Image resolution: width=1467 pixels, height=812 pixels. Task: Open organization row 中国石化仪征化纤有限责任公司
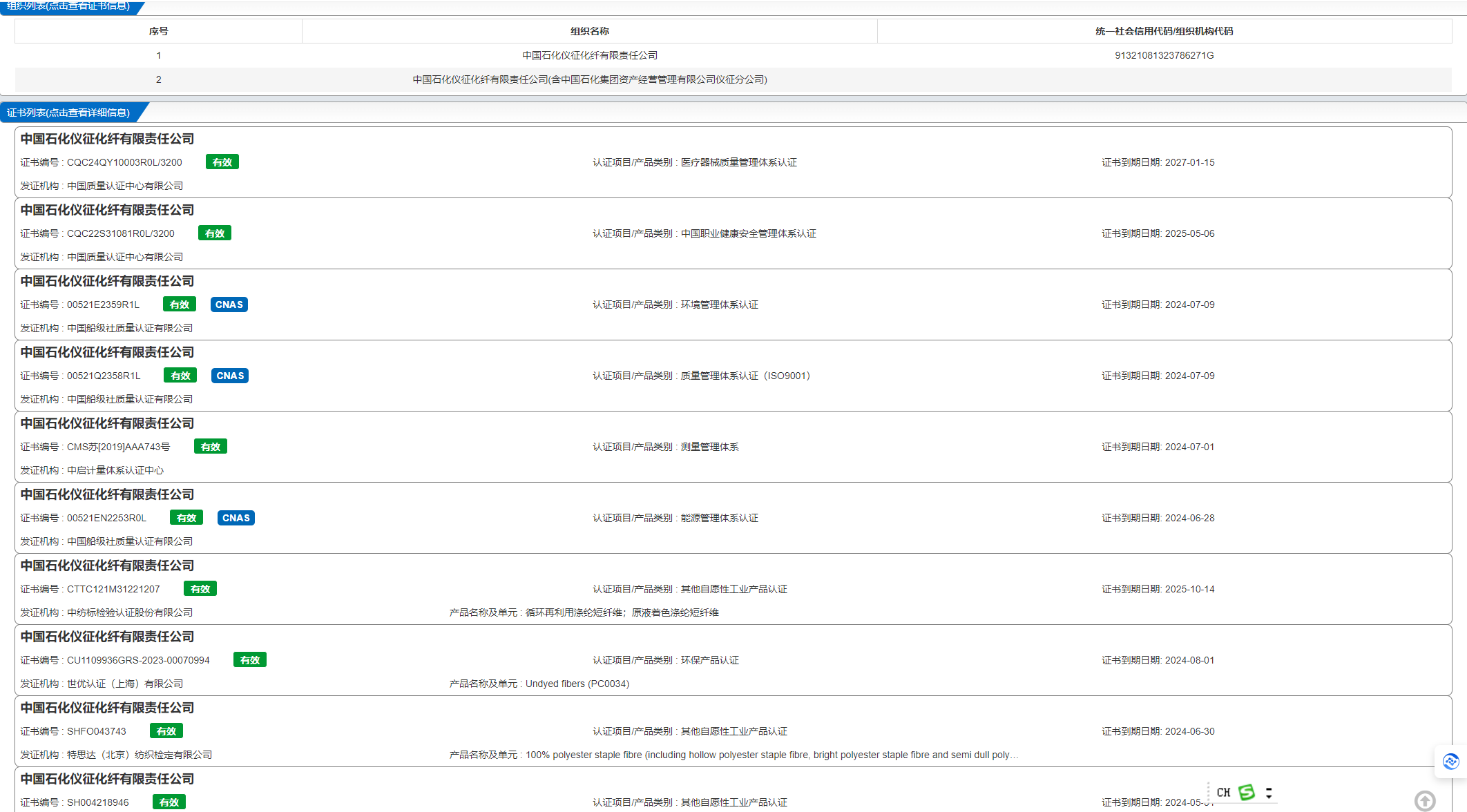click(x=733, y=55)
